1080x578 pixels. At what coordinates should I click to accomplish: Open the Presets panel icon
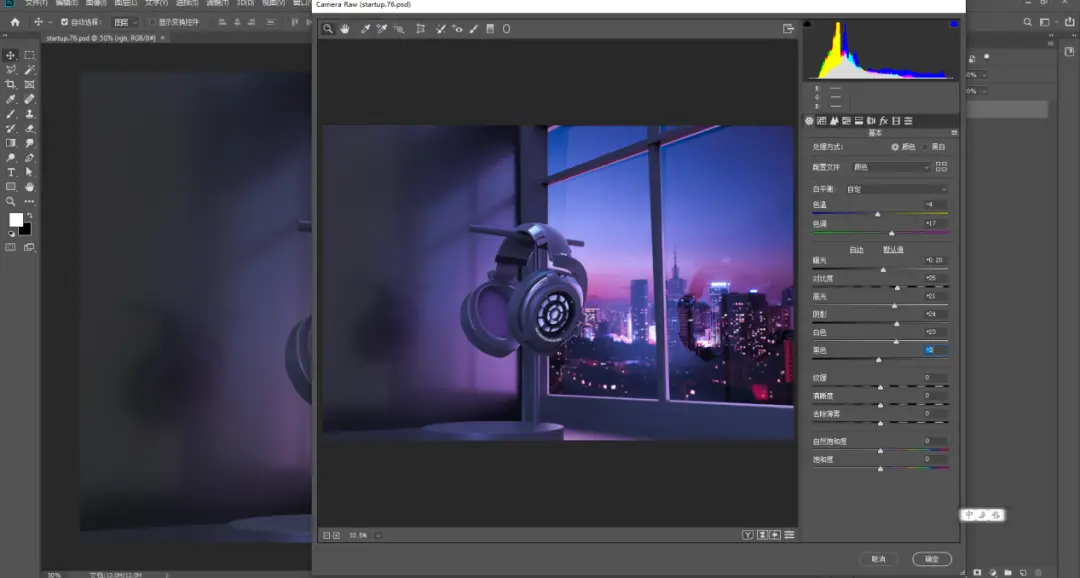pyautogui.click(x=908, y=121)
